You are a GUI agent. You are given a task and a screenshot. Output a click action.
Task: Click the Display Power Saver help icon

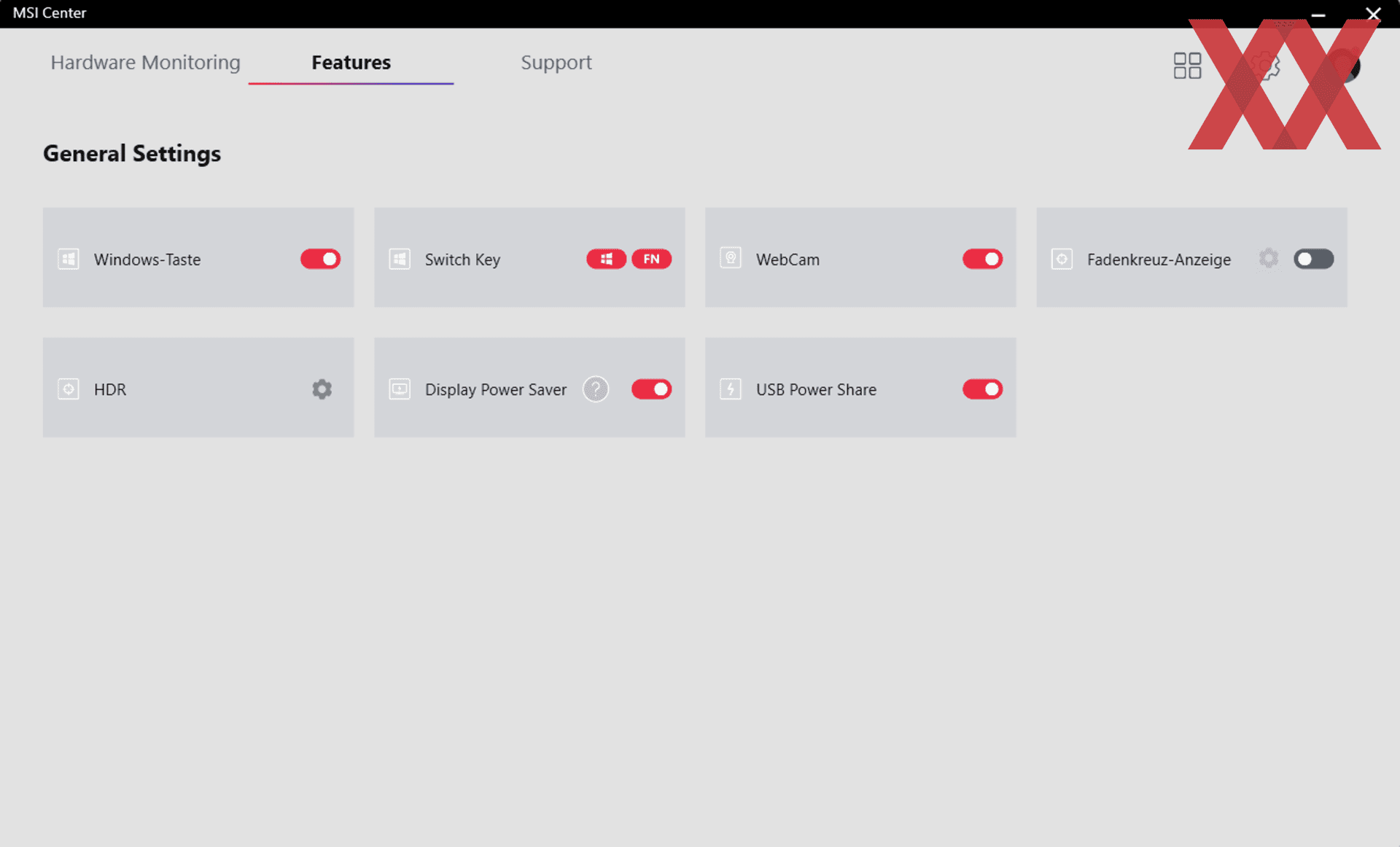coord(596,389)
